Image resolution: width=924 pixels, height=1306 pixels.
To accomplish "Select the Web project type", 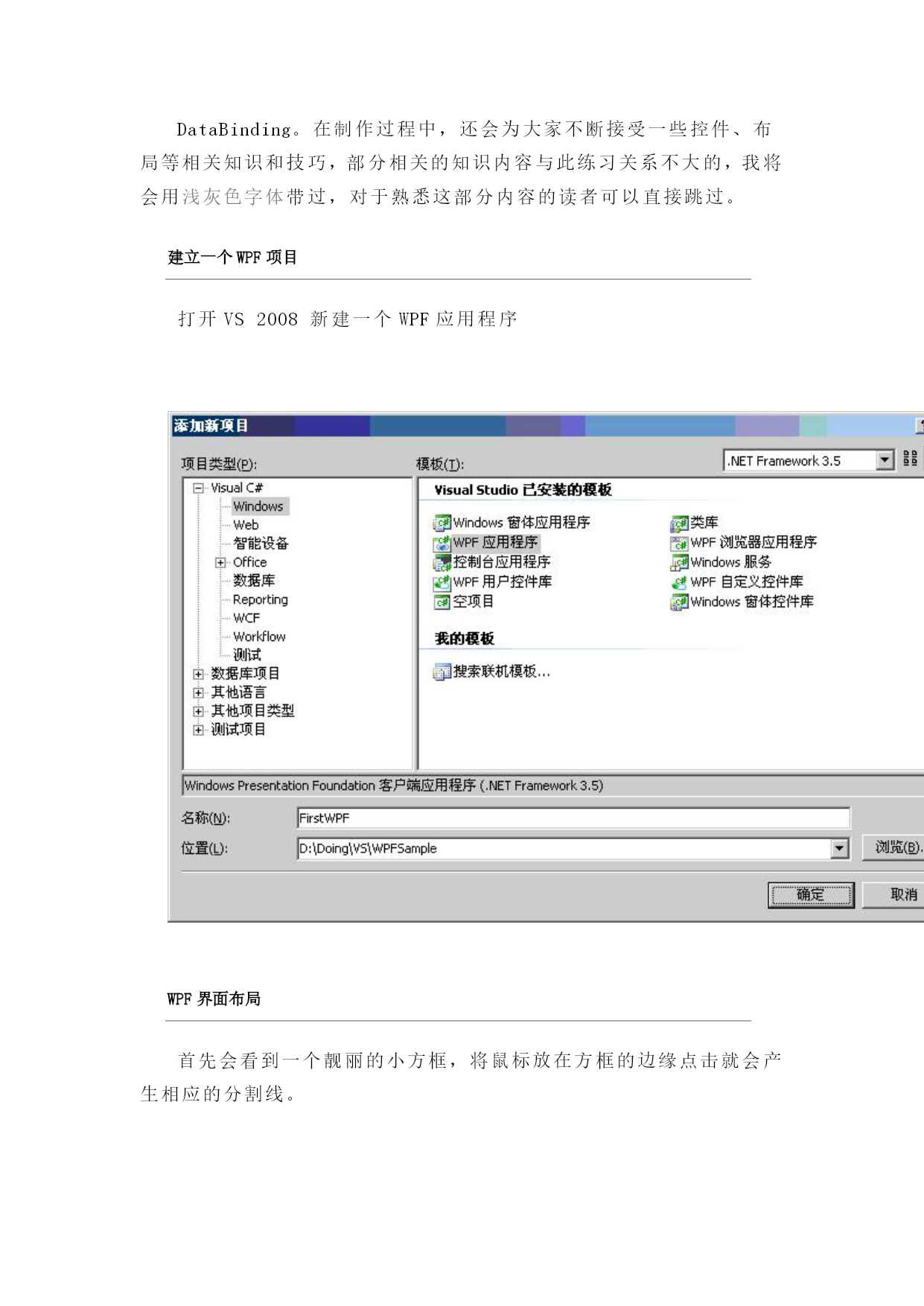I will coord(246,525).
